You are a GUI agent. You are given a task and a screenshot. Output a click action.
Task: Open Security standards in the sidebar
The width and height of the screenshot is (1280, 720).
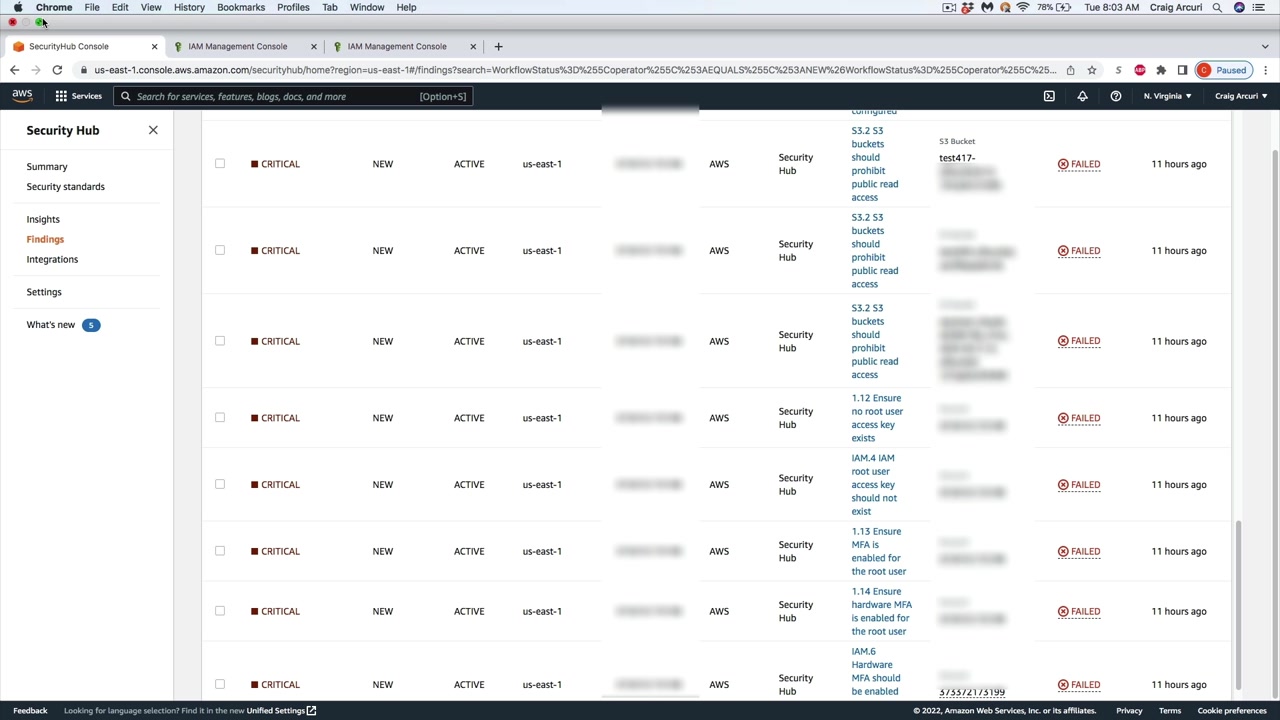(66, 187)
